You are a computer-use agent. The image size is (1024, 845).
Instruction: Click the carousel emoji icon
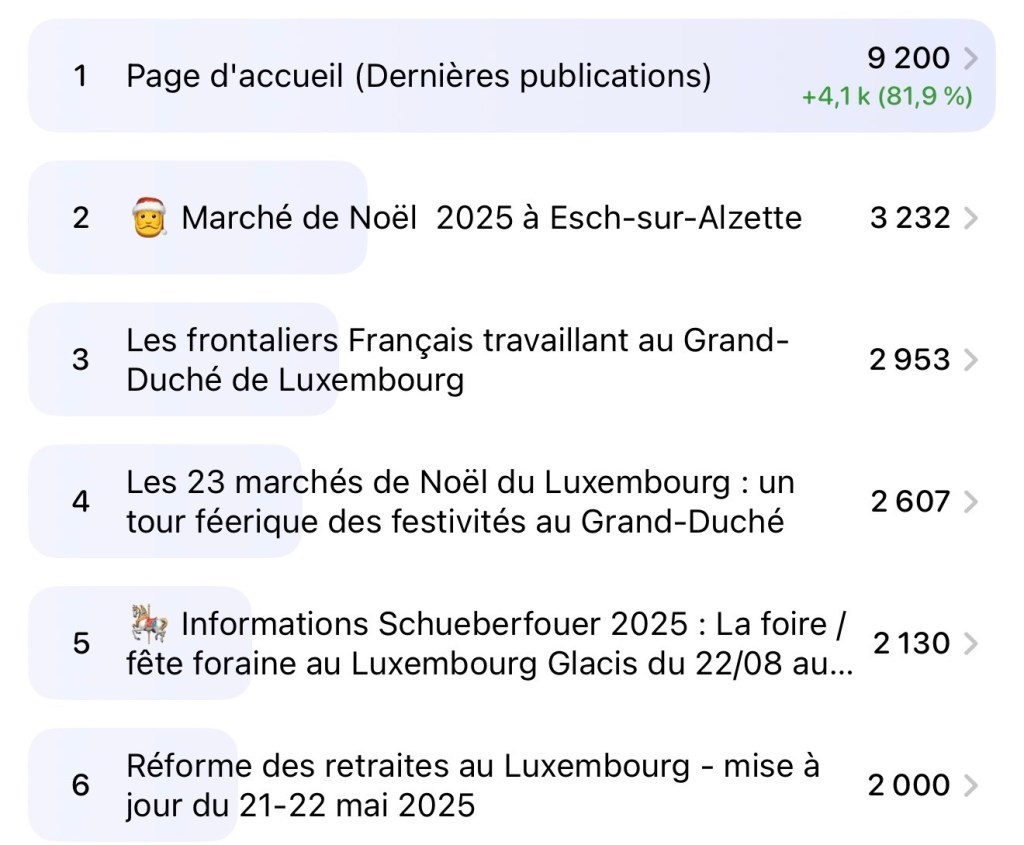(x=149, y=627)
